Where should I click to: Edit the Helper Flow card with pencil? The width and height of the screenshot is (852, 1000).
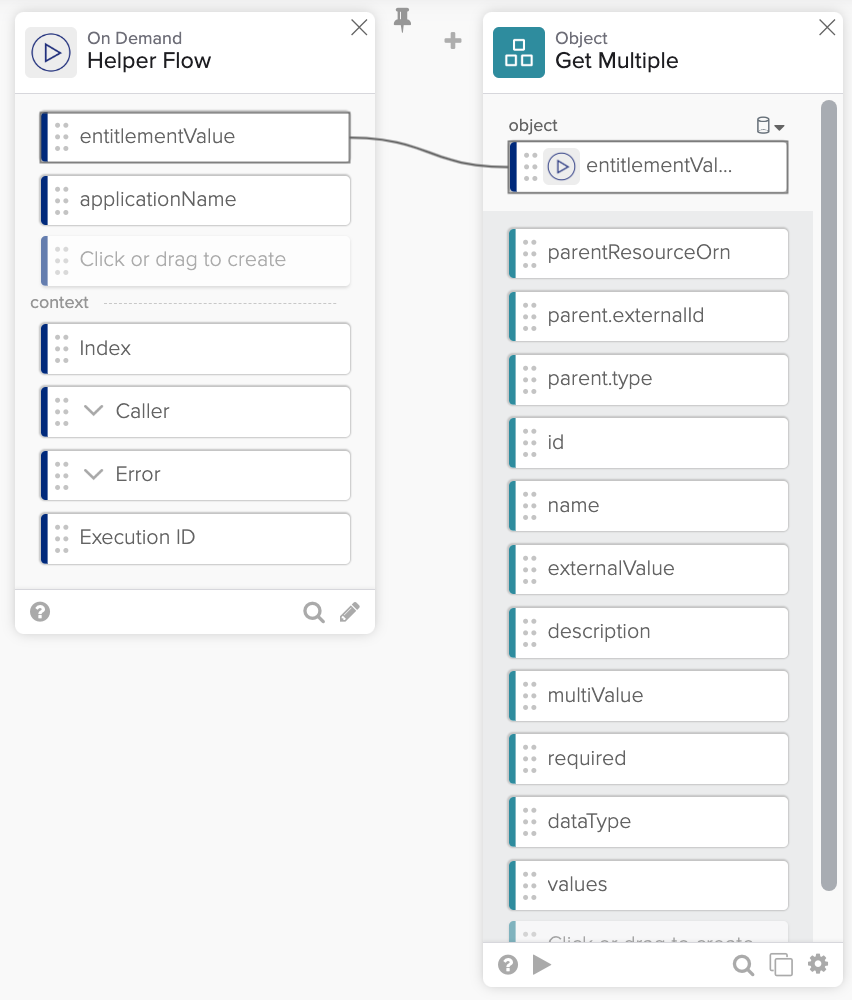(349, 612)
